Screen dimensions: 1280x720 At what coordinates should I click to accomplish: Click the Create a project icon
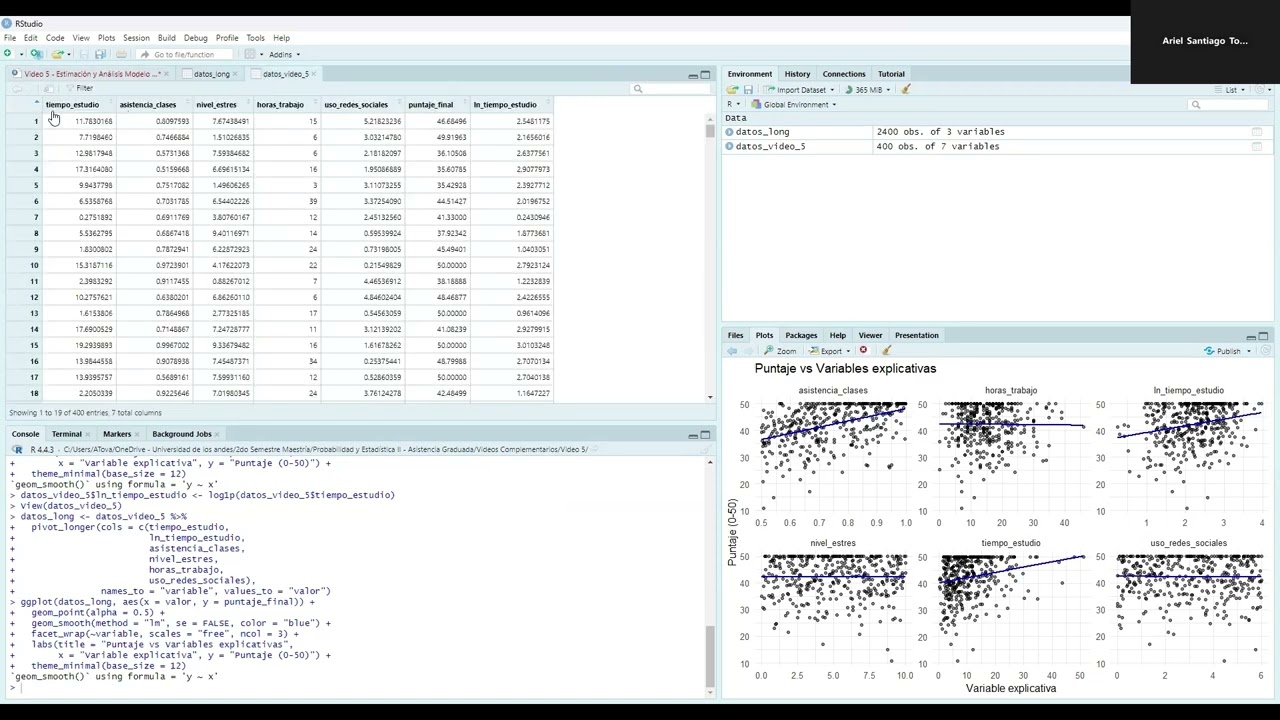click(37, 54)
